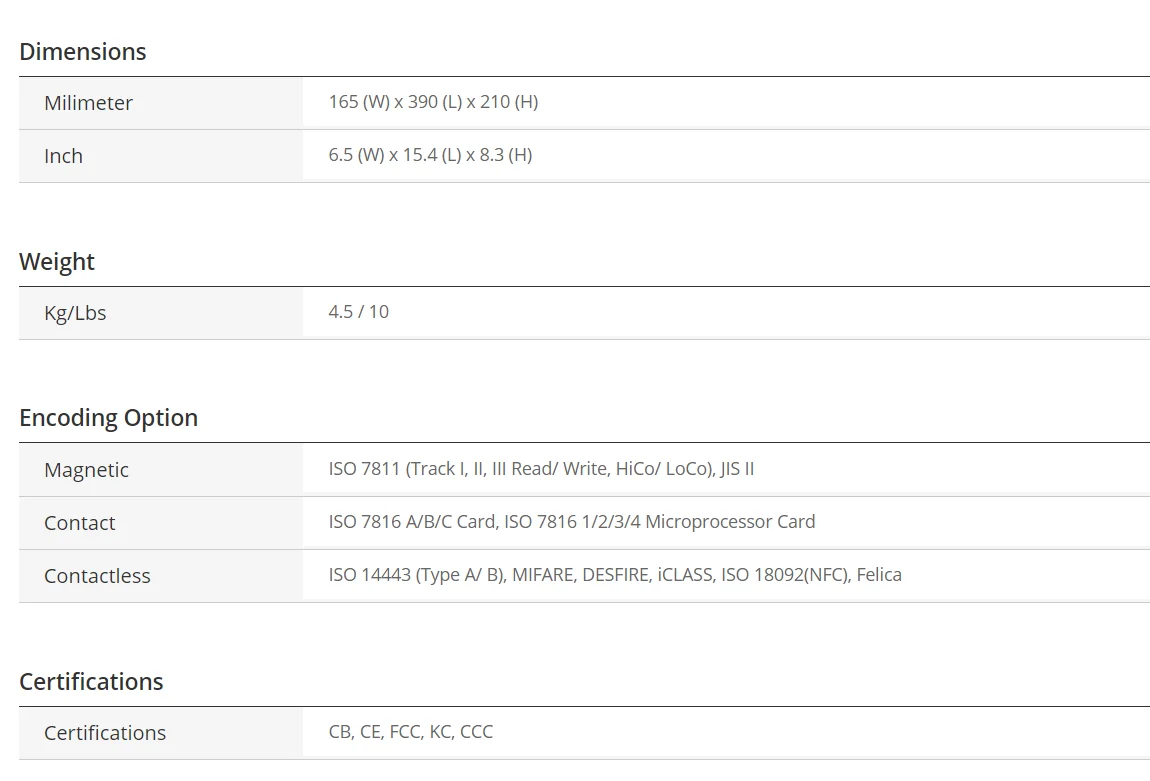Select the Contactless row label

coord(97,576)
